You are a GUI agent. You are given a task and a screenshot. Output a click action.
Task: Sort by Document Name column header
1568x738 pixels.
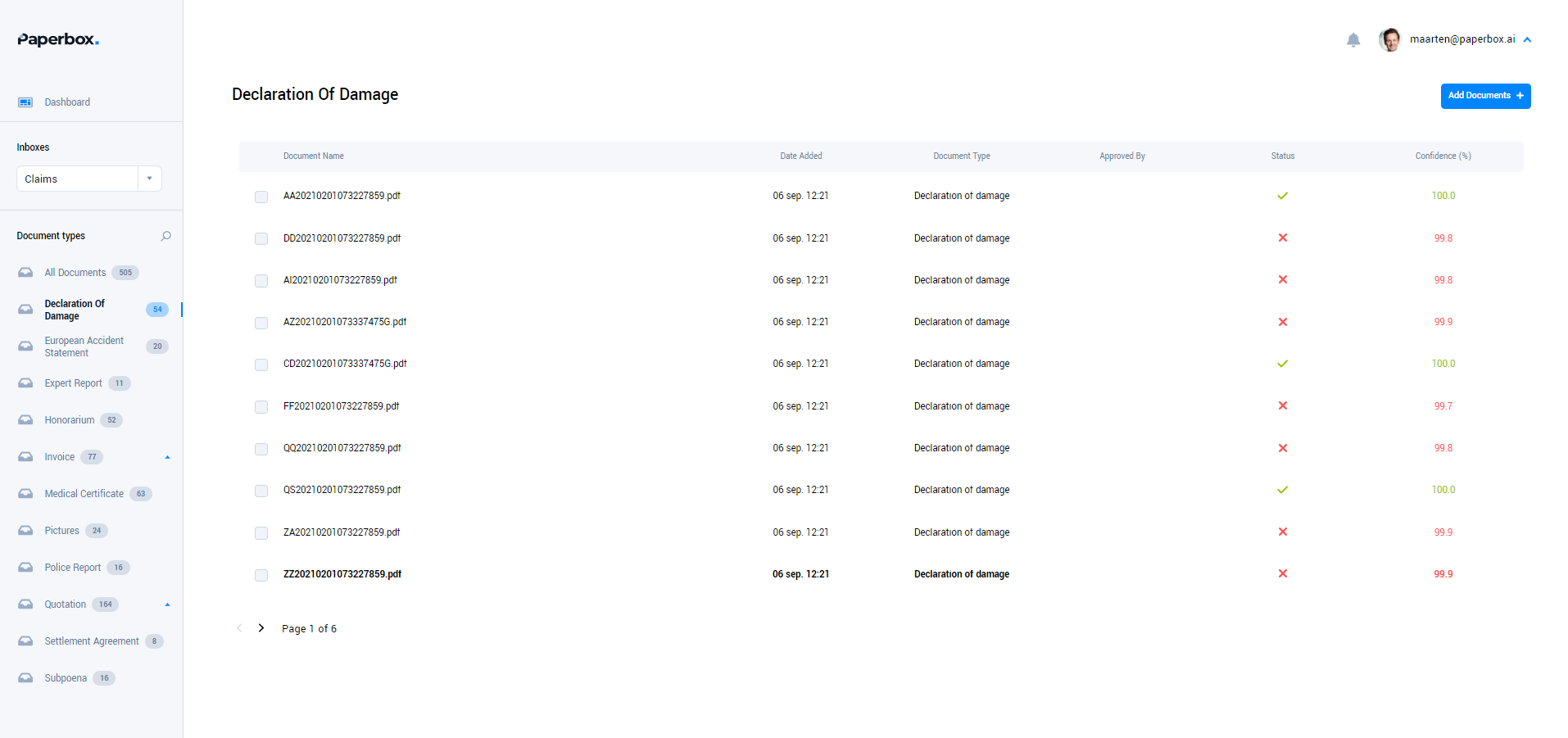(x=314, y=156)
